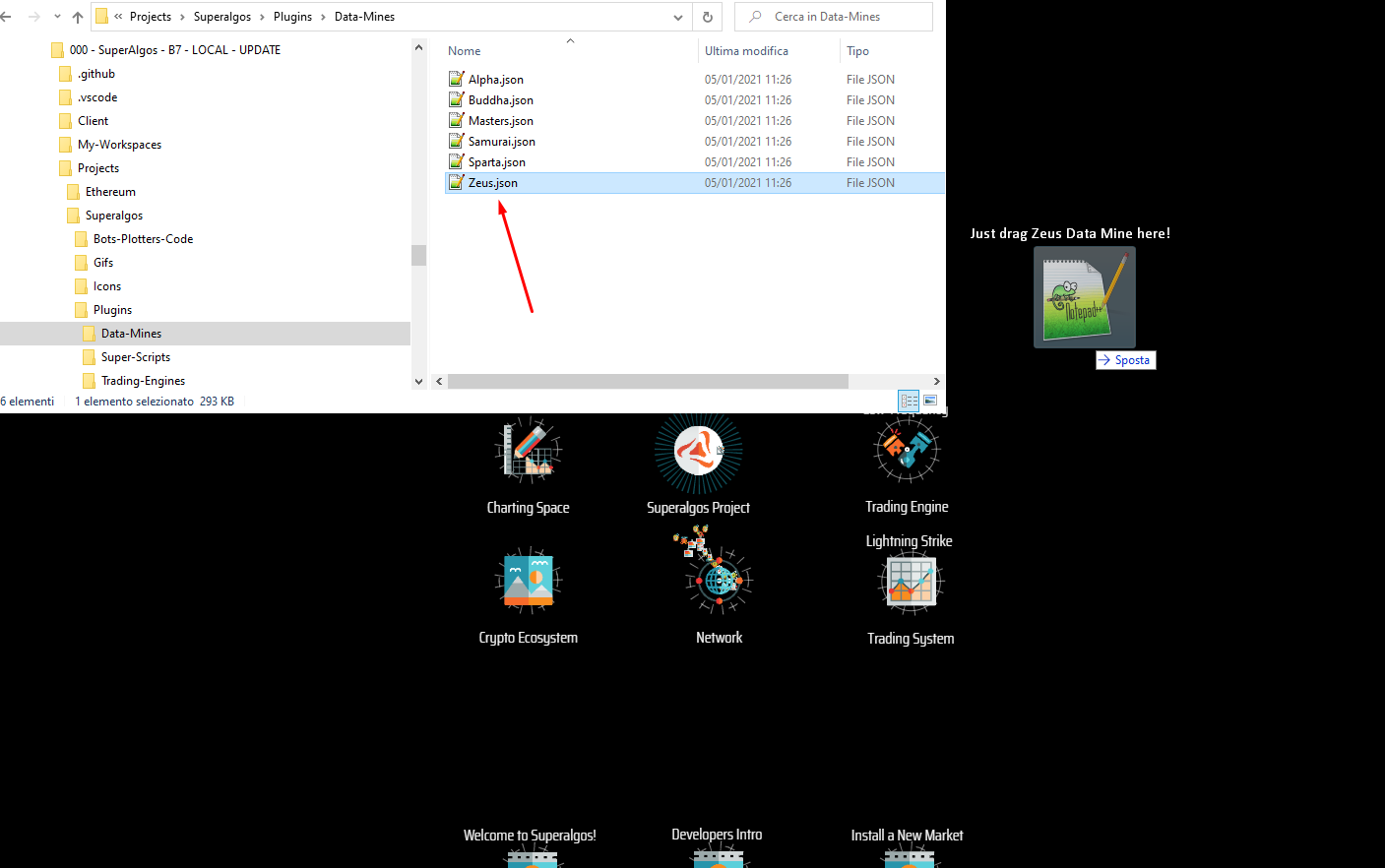Select the Trading Engine node icon

pyautogui.click(x=907, y=450)
